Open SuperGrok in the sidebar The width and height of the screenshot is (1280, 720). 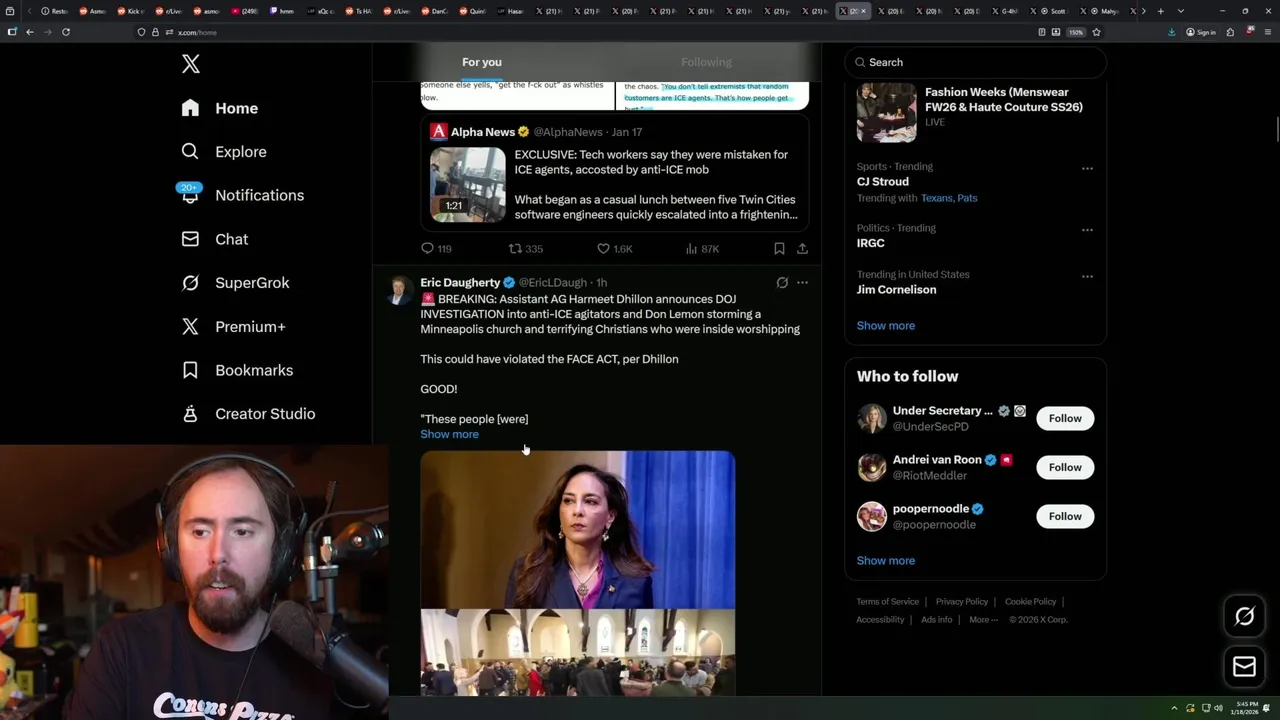coord(235,283)
